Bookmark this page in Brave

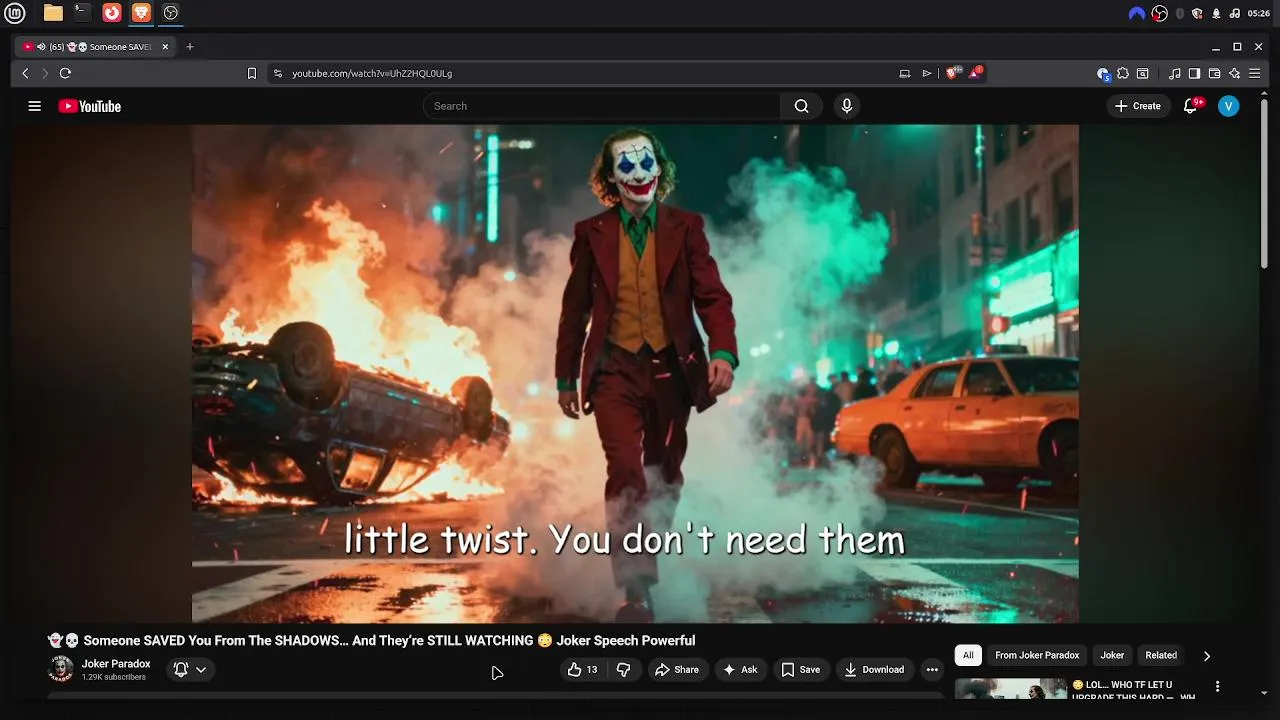click(x=252, y=73)
